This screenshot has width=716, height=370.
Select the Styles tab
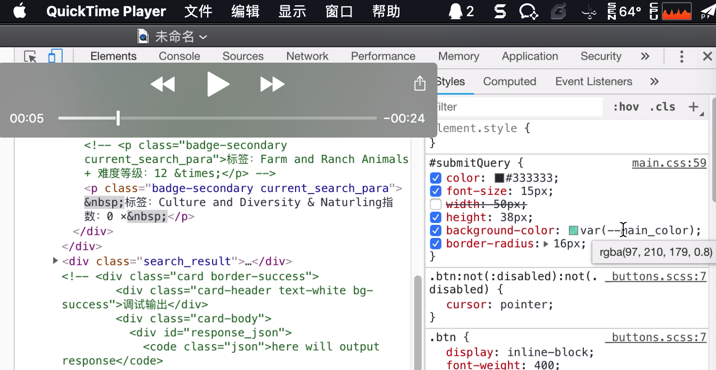pos(450,81)
